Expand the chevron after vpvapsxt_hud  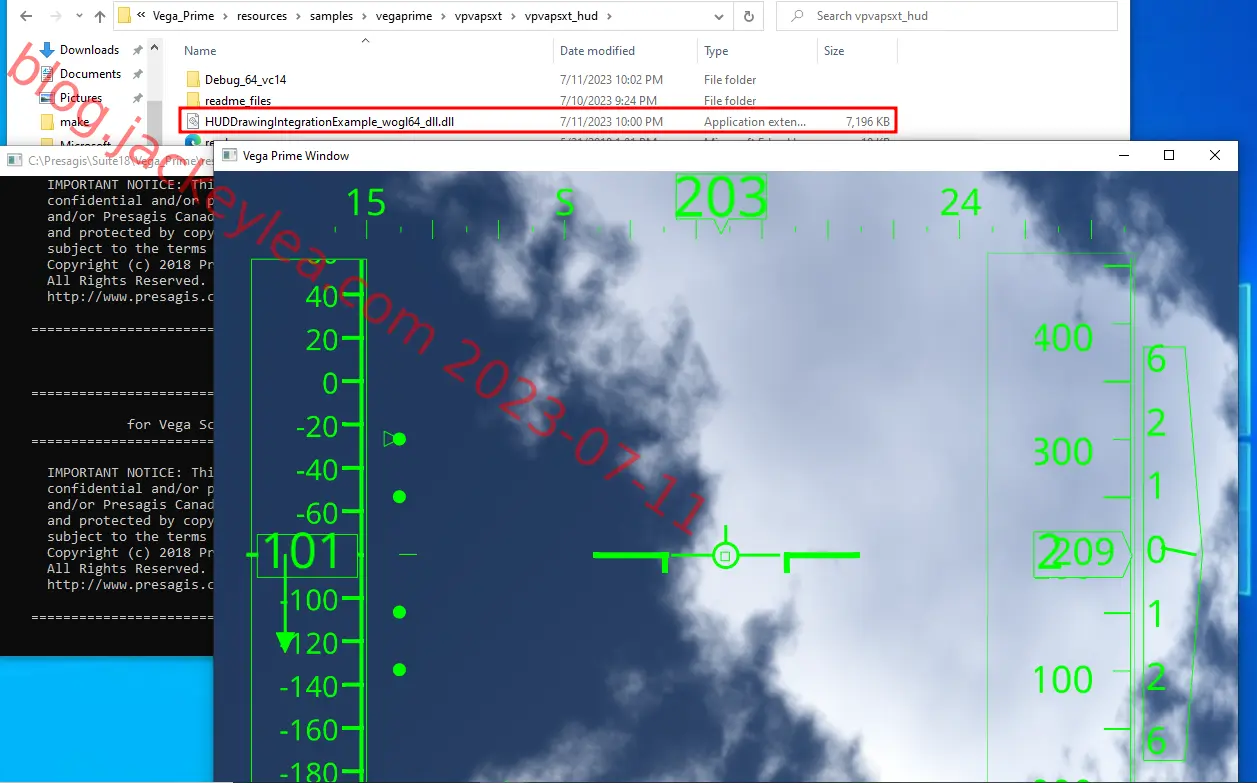[609, 16]
